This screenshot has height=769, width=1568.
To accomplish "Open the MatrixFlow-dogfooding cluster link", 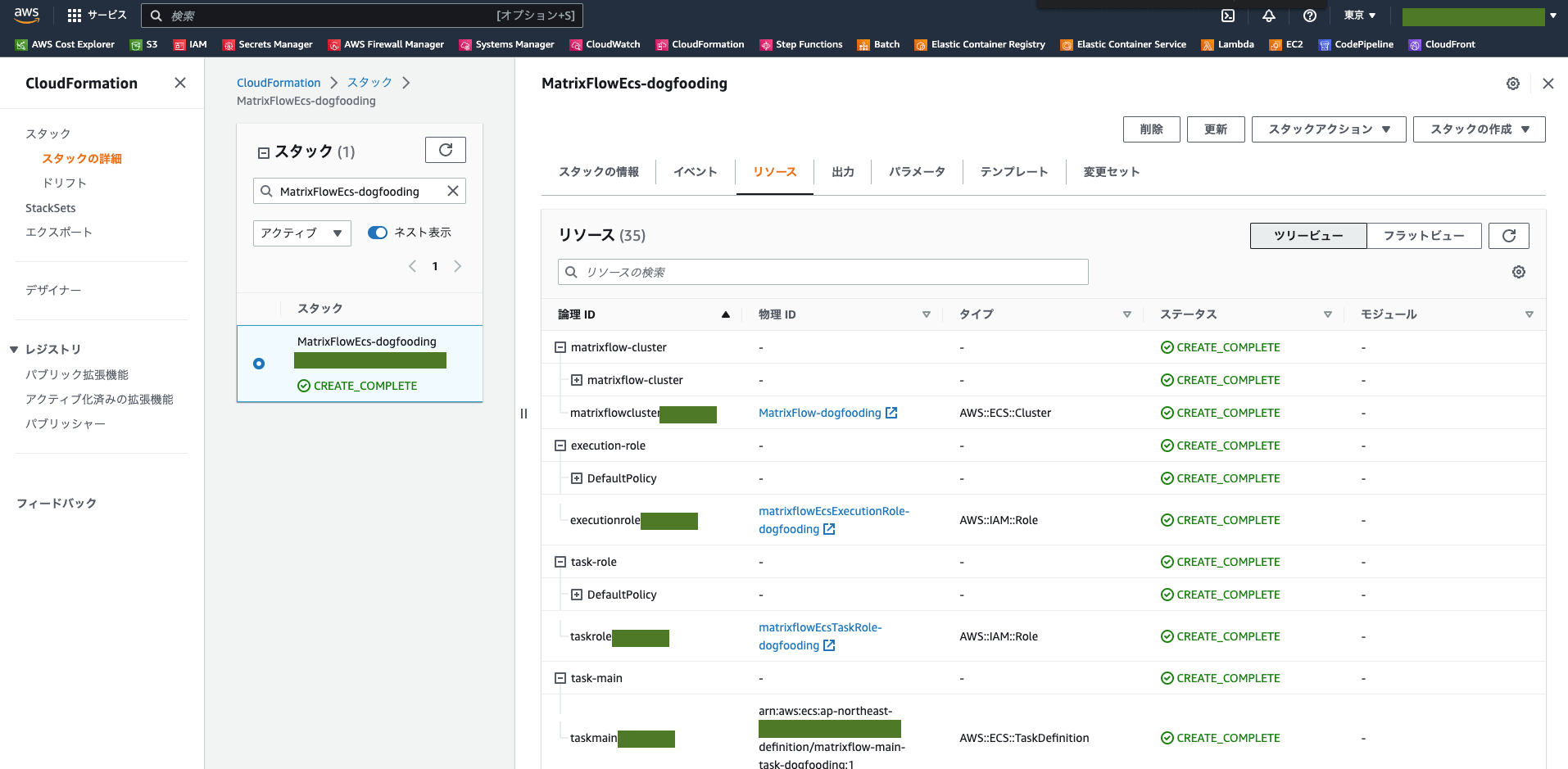I will pos(827,413).
